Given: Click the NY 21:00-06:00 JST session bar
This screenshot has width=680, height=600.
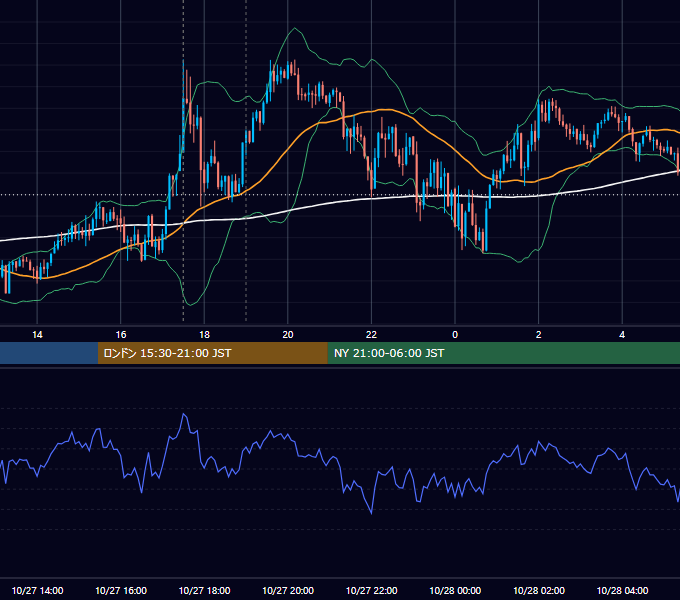Looking at the screenshot, I should pos(503,353).
